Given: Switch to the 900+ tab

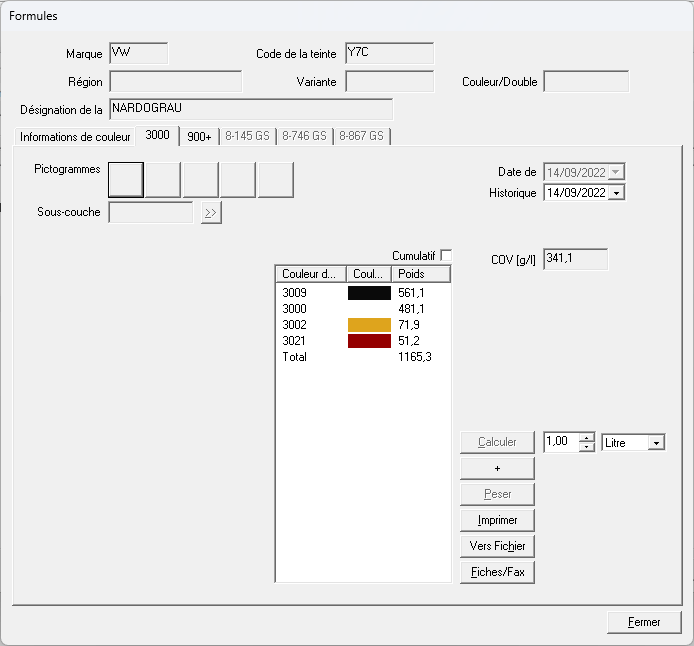Looking at the screenshot, I should click(199, 137).
